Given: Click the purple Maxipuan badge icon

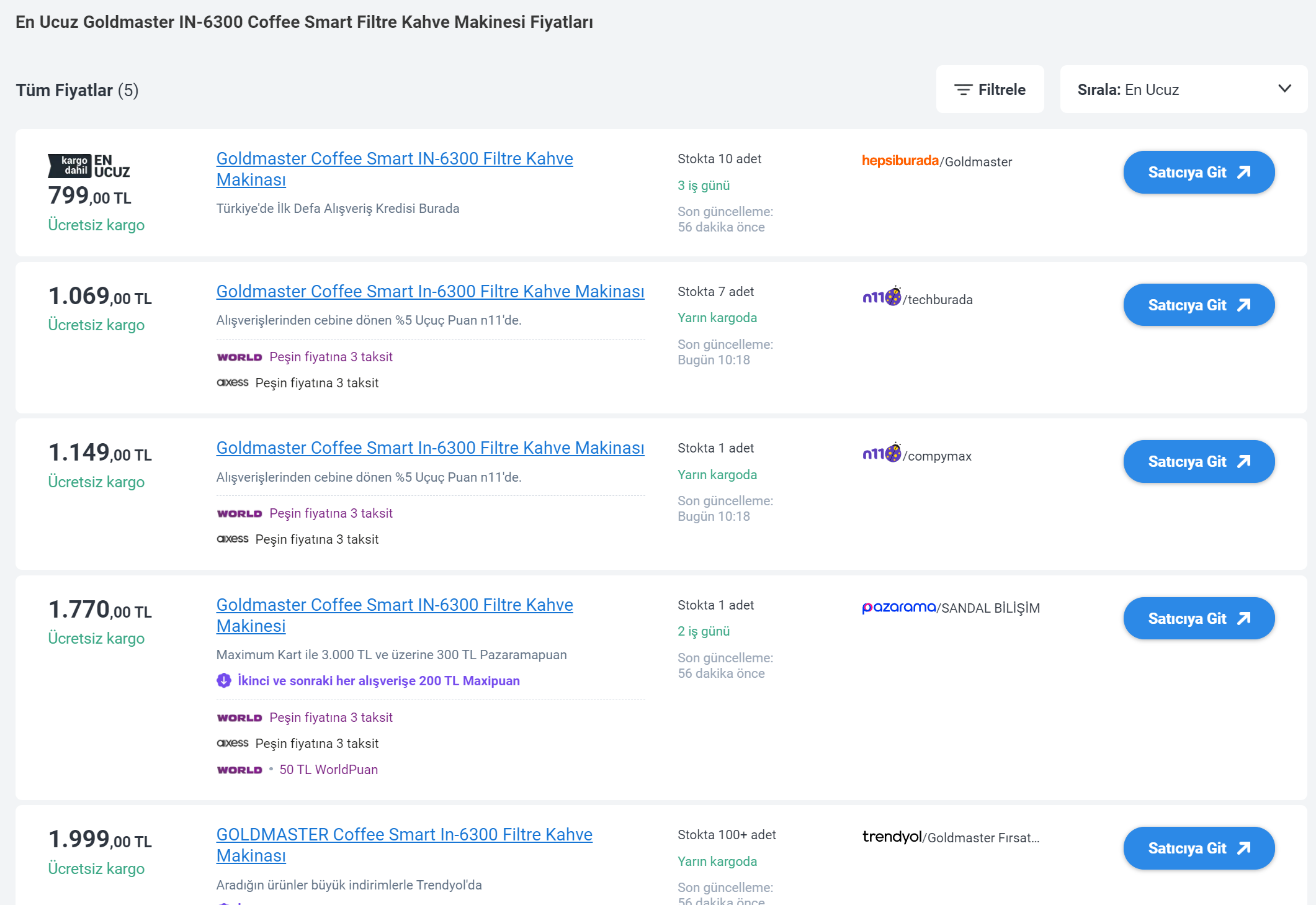Looking at the screenshot, I should [x=223, y=680].
